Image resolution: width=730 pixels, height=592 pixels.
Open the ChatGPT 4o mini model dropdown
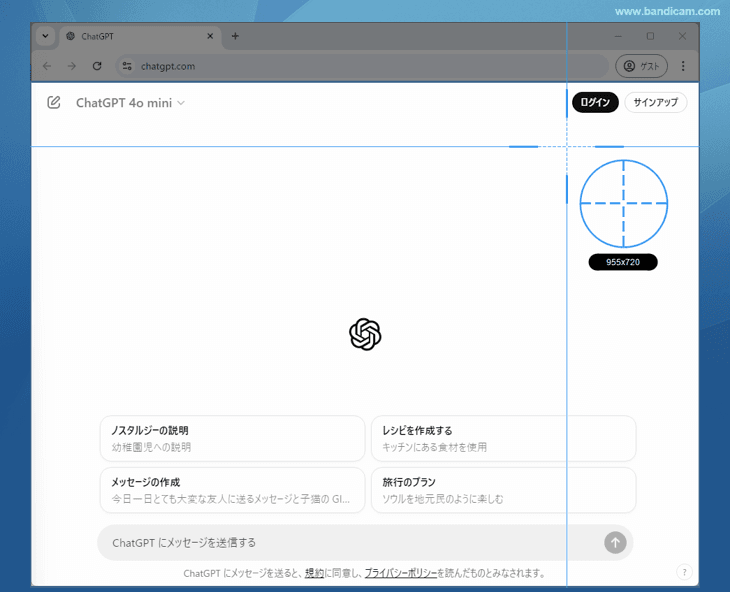[x=130, y=103]
